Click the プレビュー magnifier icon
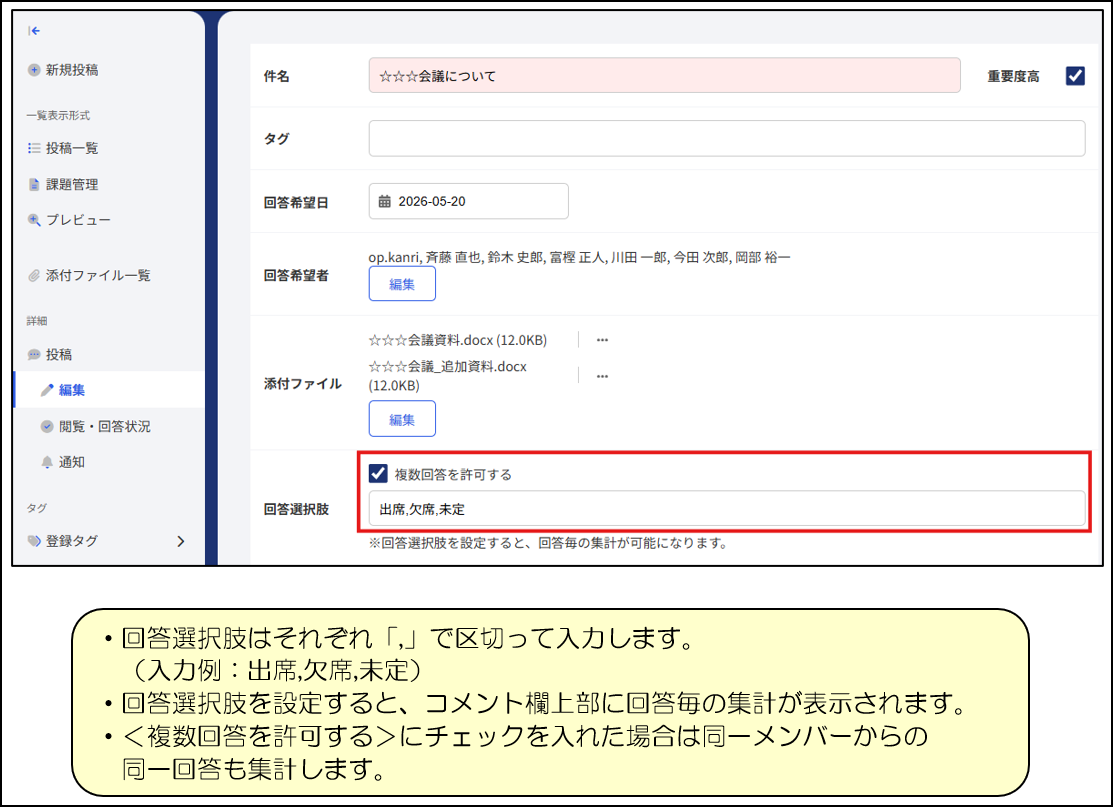The height and width of the screenshot is (807, 1113). point(33,220)
